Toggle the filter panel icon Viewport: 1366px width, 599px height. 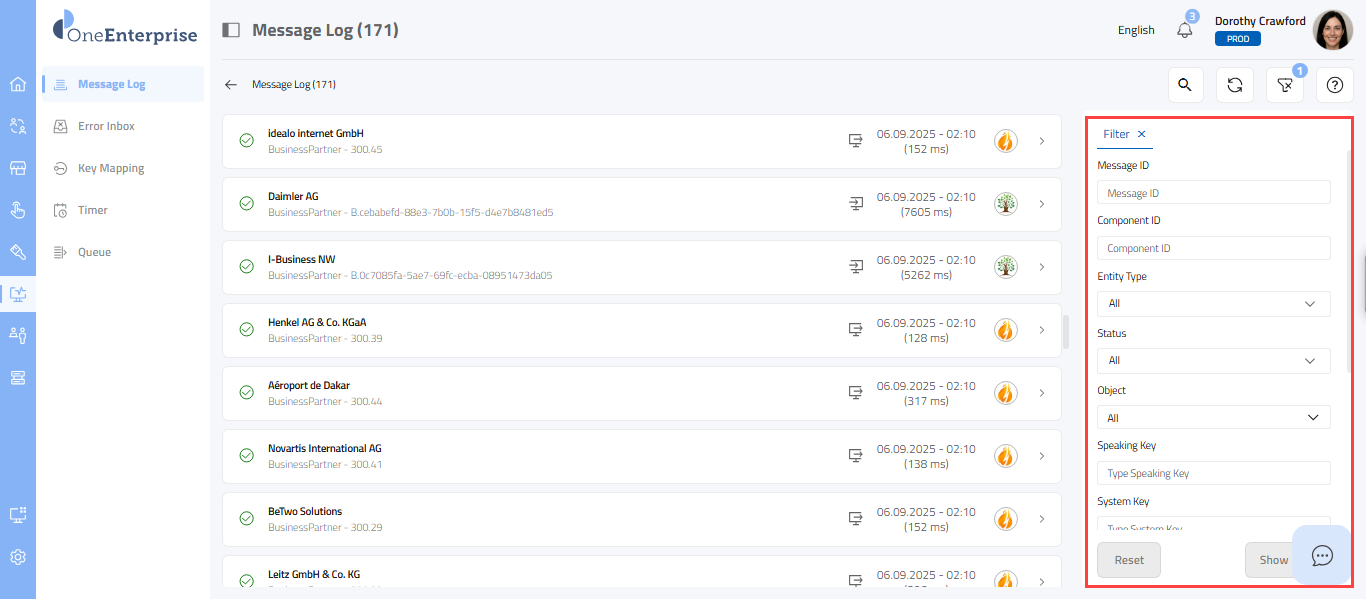(1285, 85)
